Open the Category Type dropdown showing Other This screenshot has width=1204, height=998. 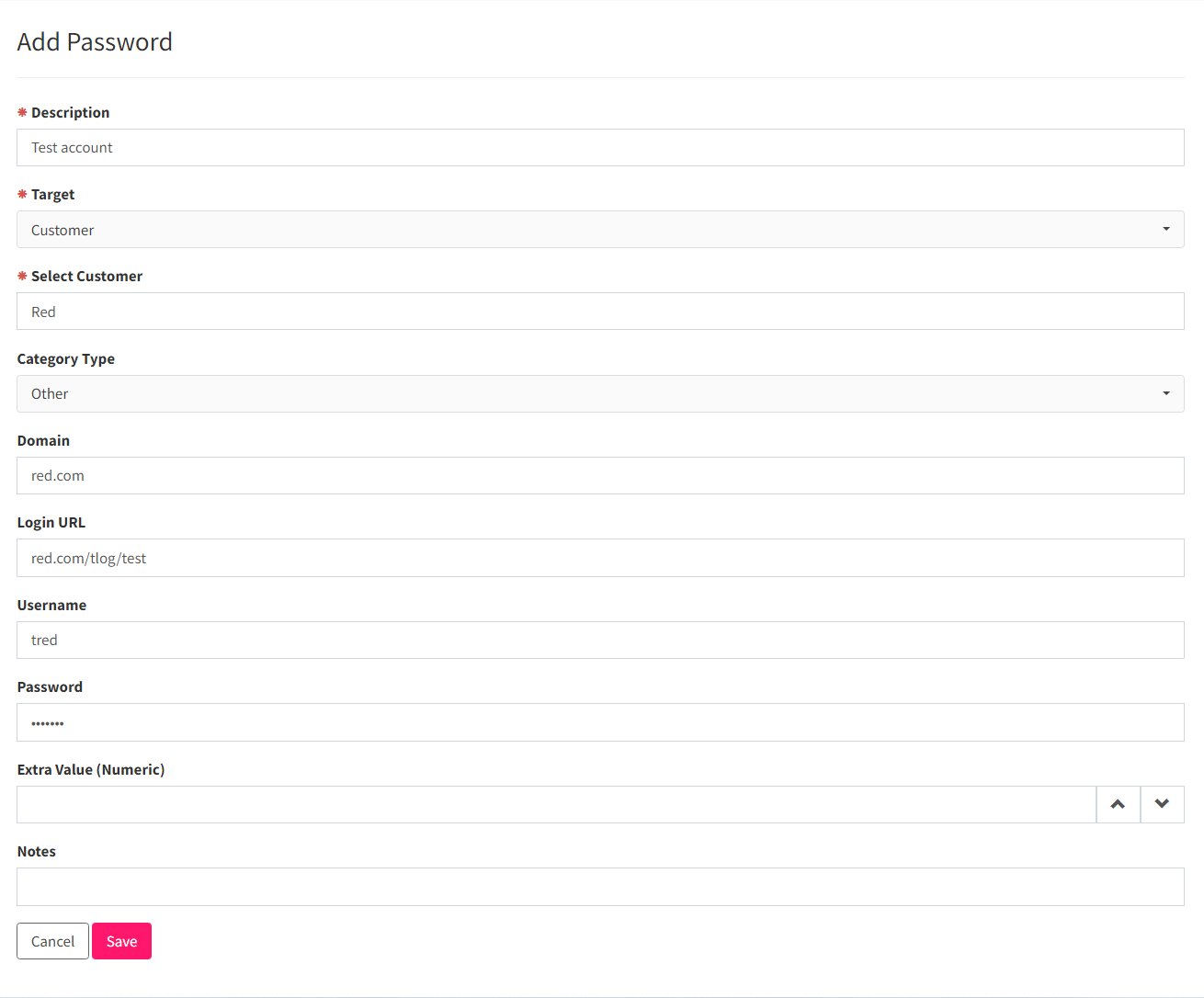(600, 393)
